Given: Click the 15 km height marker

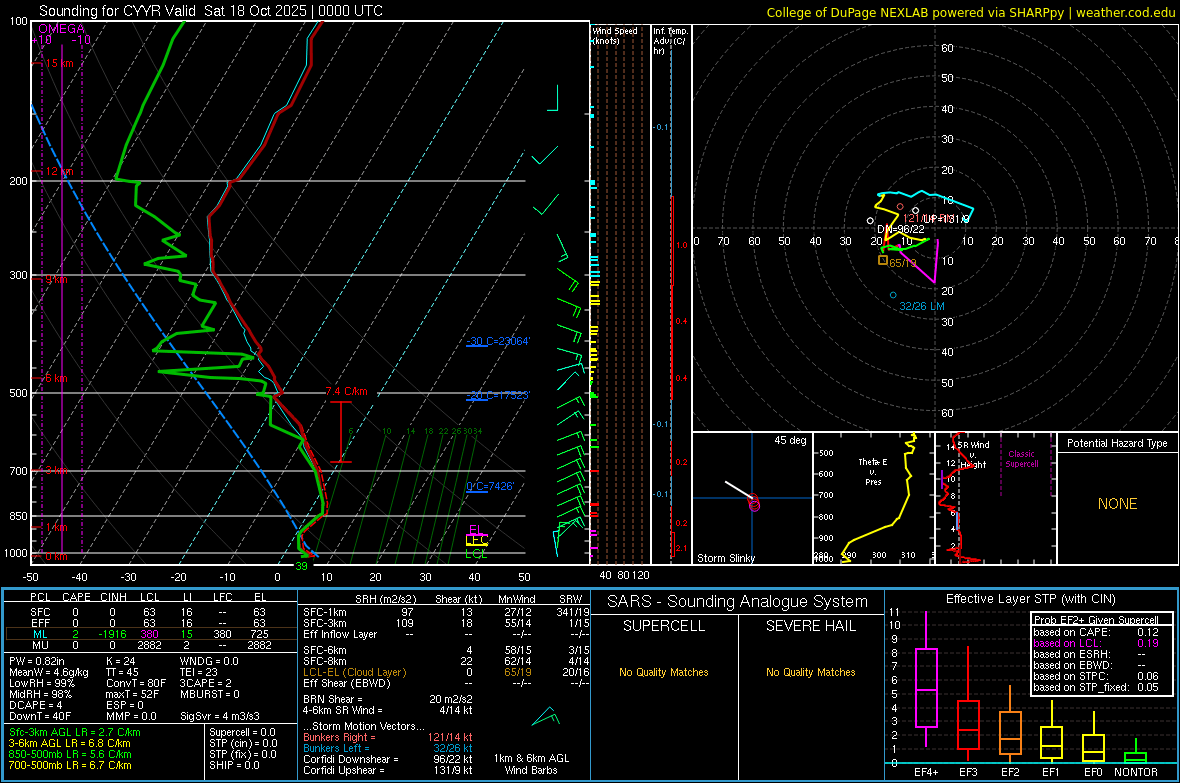Looking at the screenshot, I should [59, 63].
